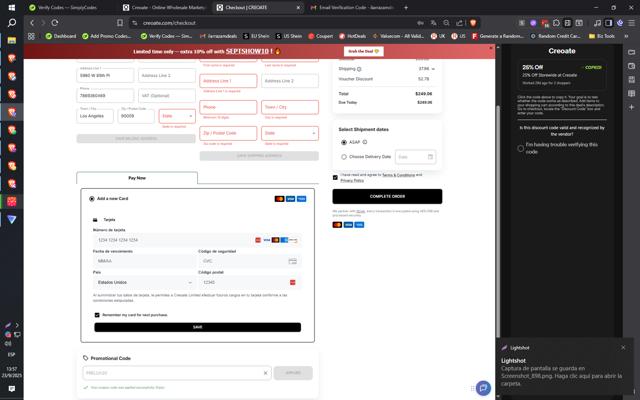Click the bookmark page icon
The width and height of the screenshot is (640, 400).
coord(120,23)
